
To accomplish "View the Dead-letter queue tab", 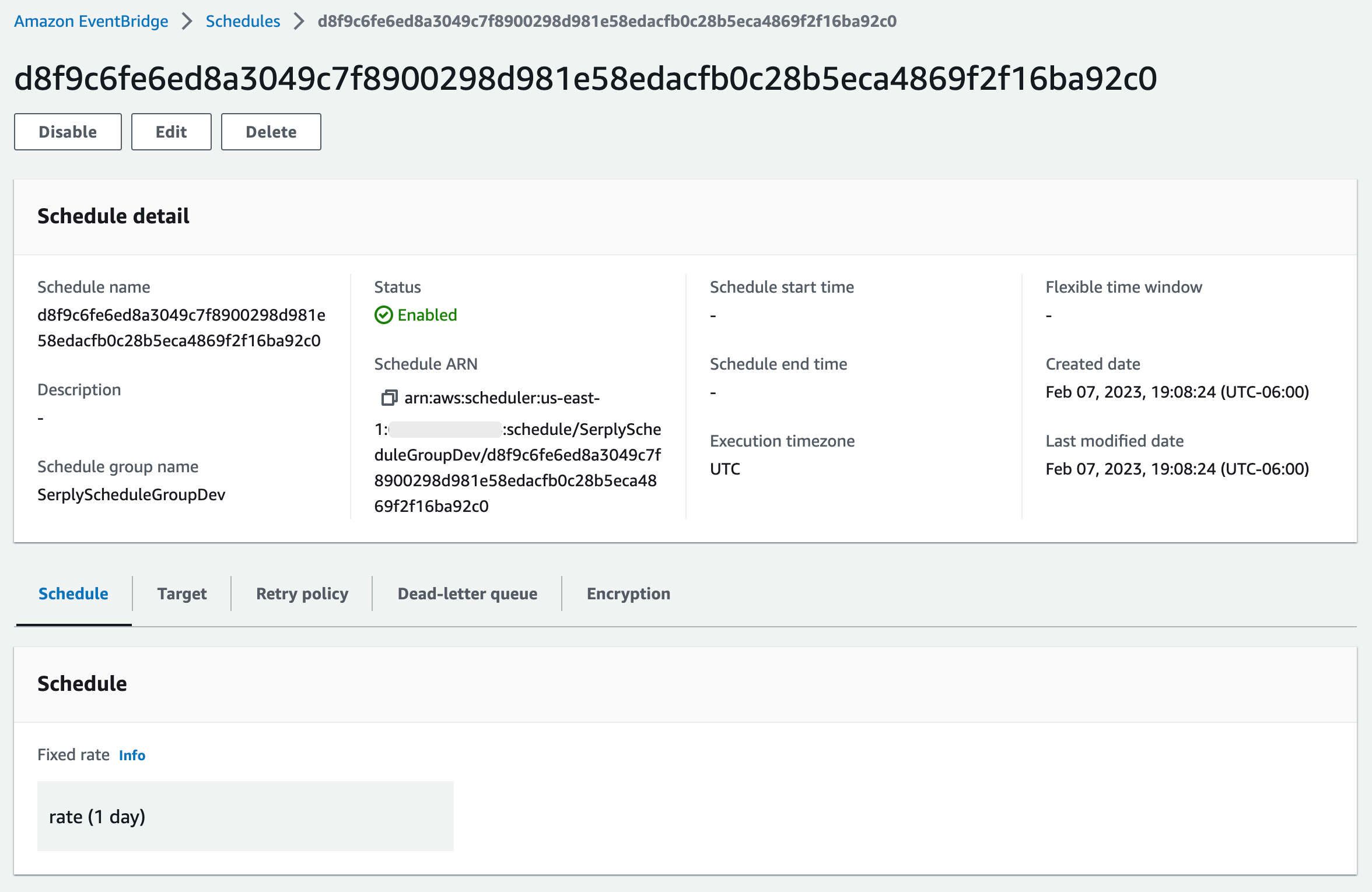I will pyautogui.click(x=467, y=594).
